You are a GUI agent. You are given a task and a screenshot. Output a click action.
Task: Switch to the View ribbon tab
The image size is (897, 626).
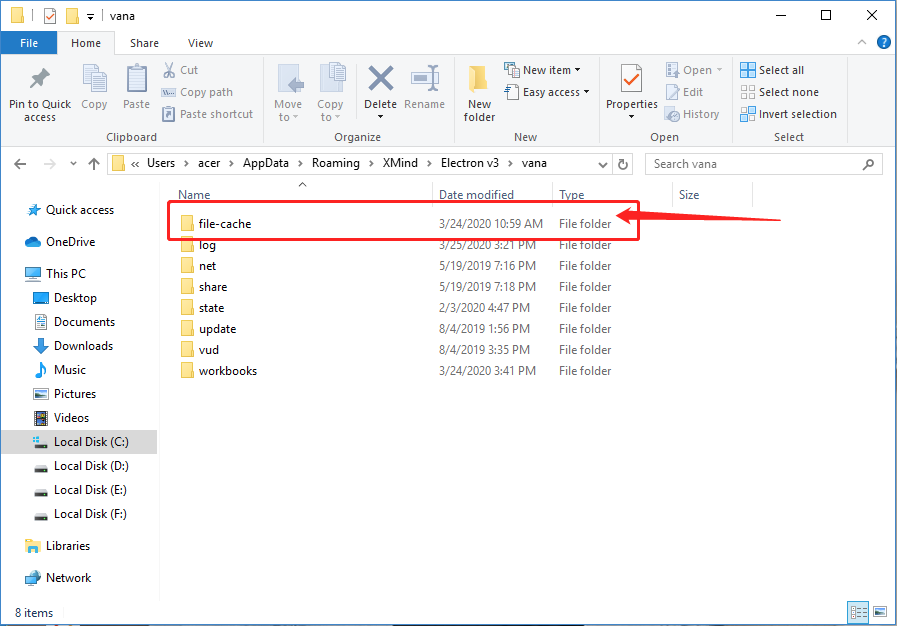point(200,43)
